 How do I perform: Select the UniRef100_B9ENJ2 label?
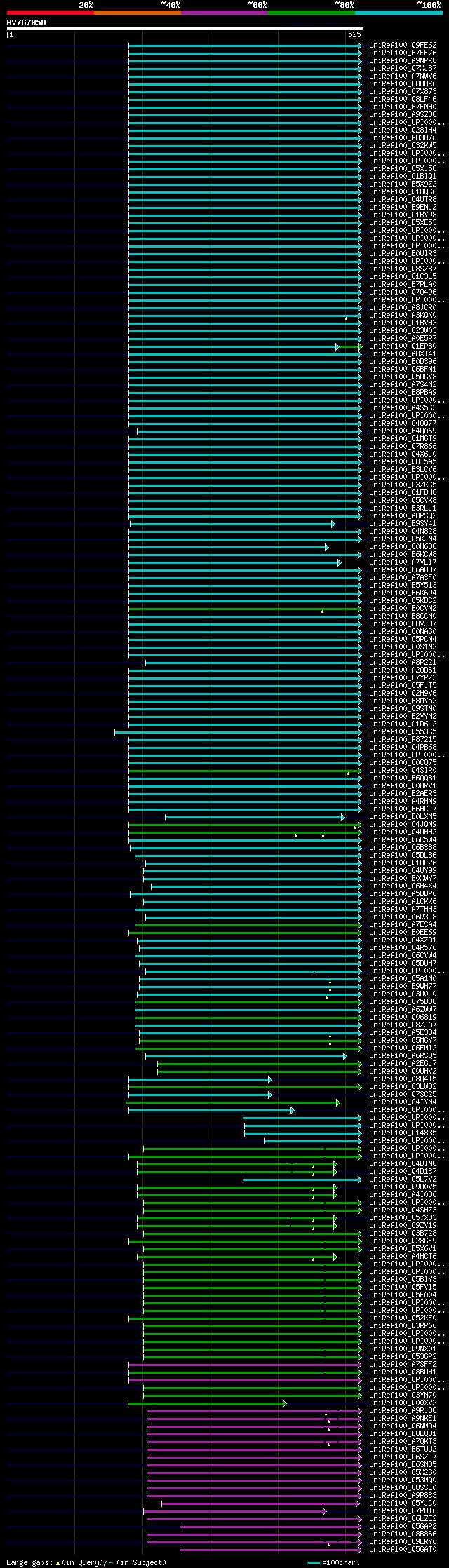point(403,208)
